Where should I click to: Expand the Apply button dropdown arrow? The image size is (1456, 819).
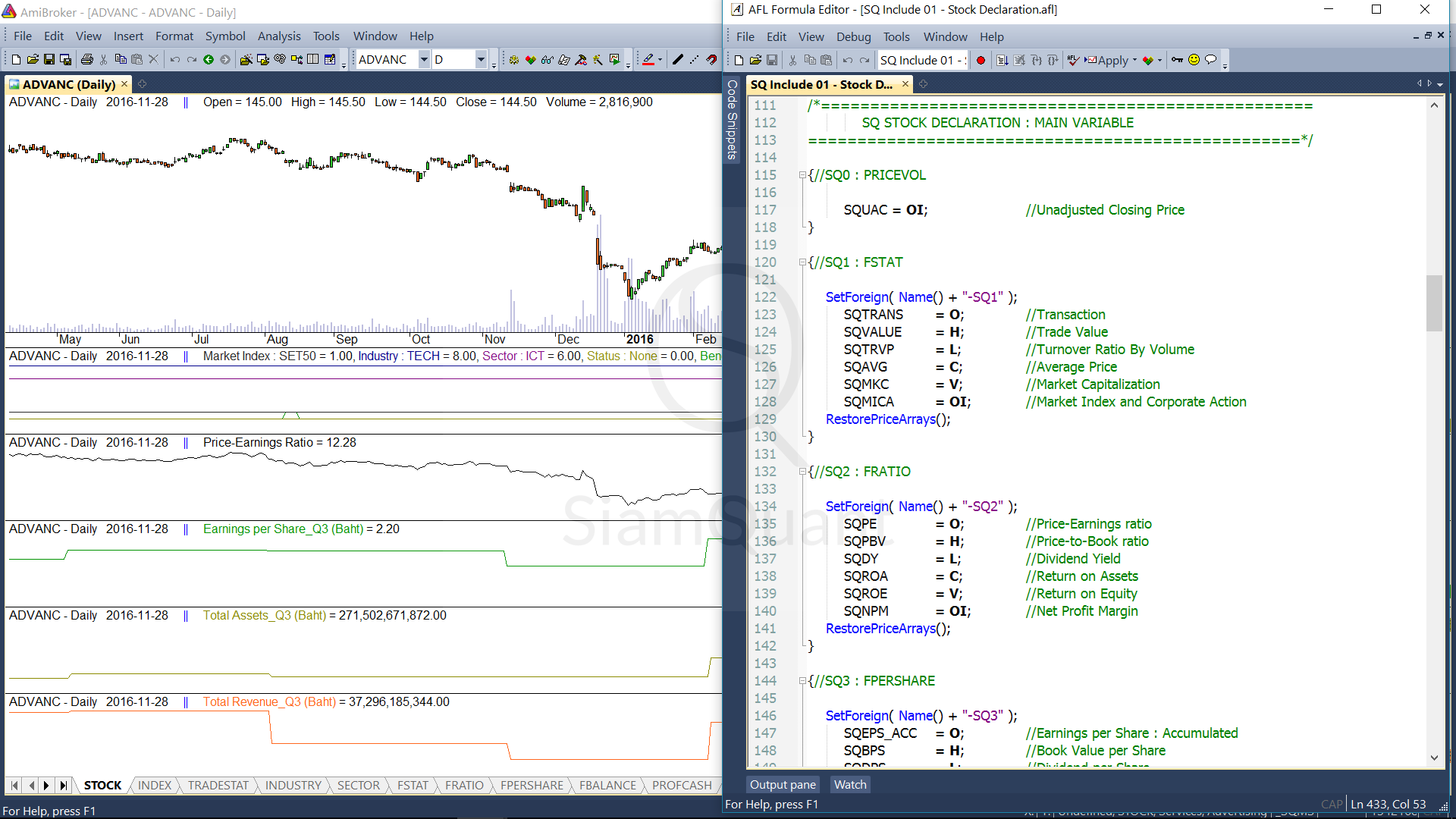[1134, 61]
